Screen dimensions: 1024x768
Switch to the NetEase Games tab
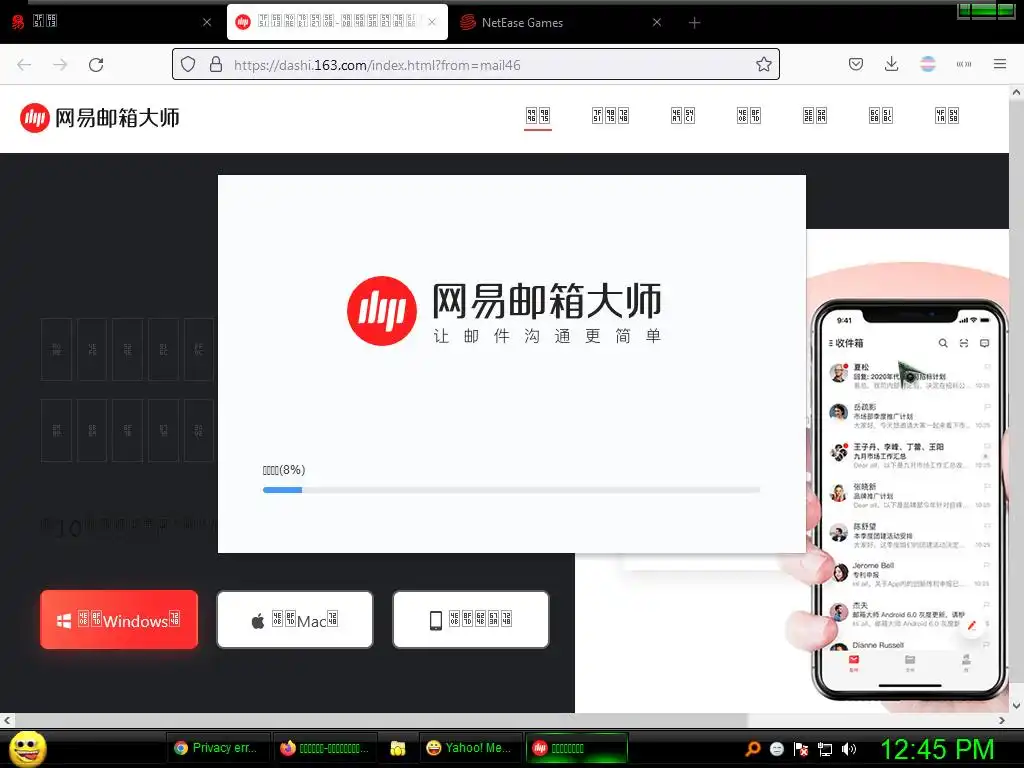pyautogui.click(x=562, y=23)
